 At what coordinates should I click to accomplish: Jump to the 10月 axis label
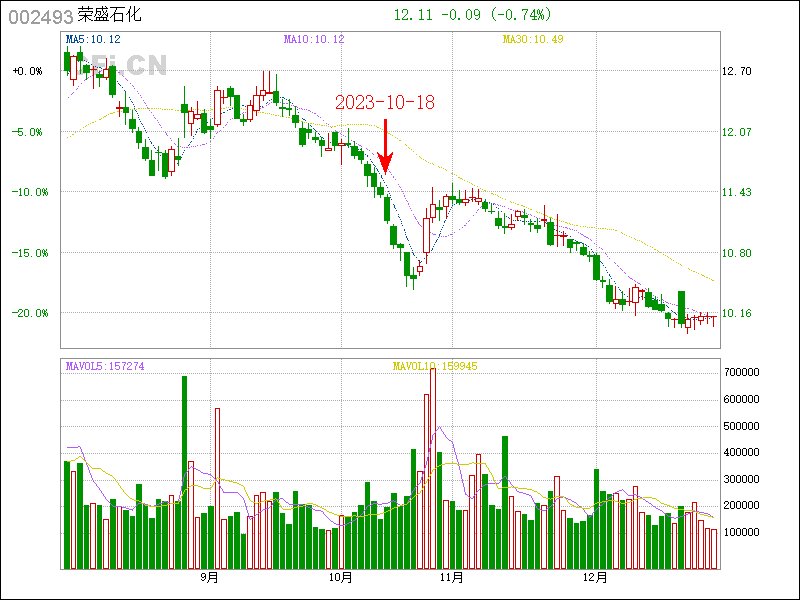pos(341,577)
